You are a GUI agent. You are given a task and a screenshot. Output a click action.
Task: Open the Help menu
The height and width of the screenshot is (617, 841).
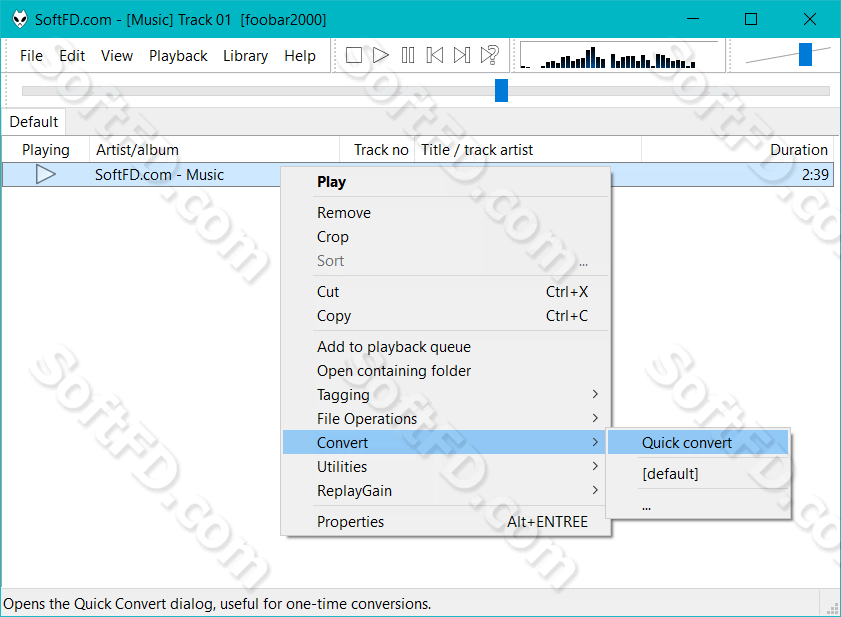300,56
